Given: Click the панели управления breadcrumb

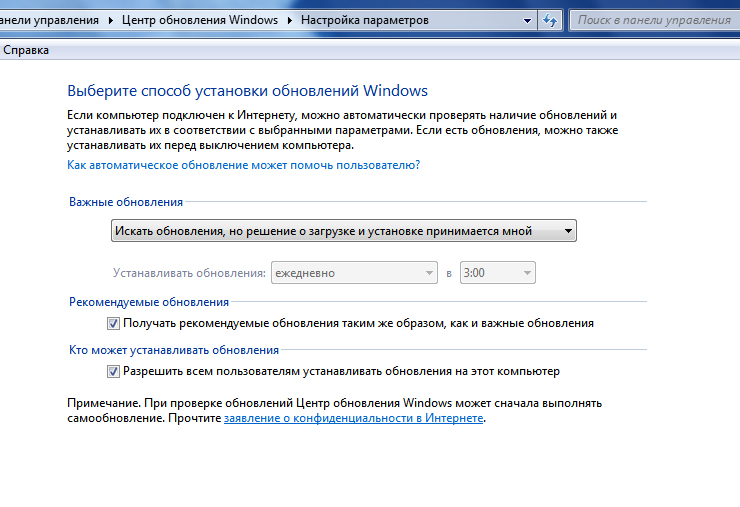Looking at the screenshot, I should tap(49, 20).
